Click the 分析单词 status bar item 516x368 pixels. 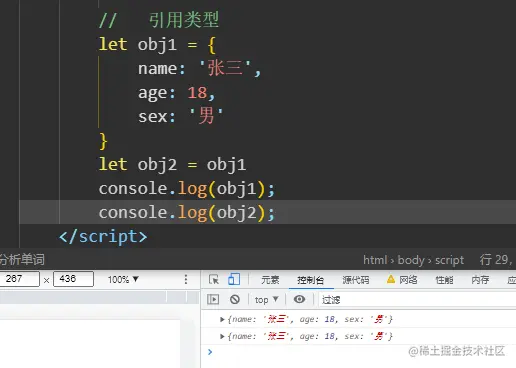22,260
